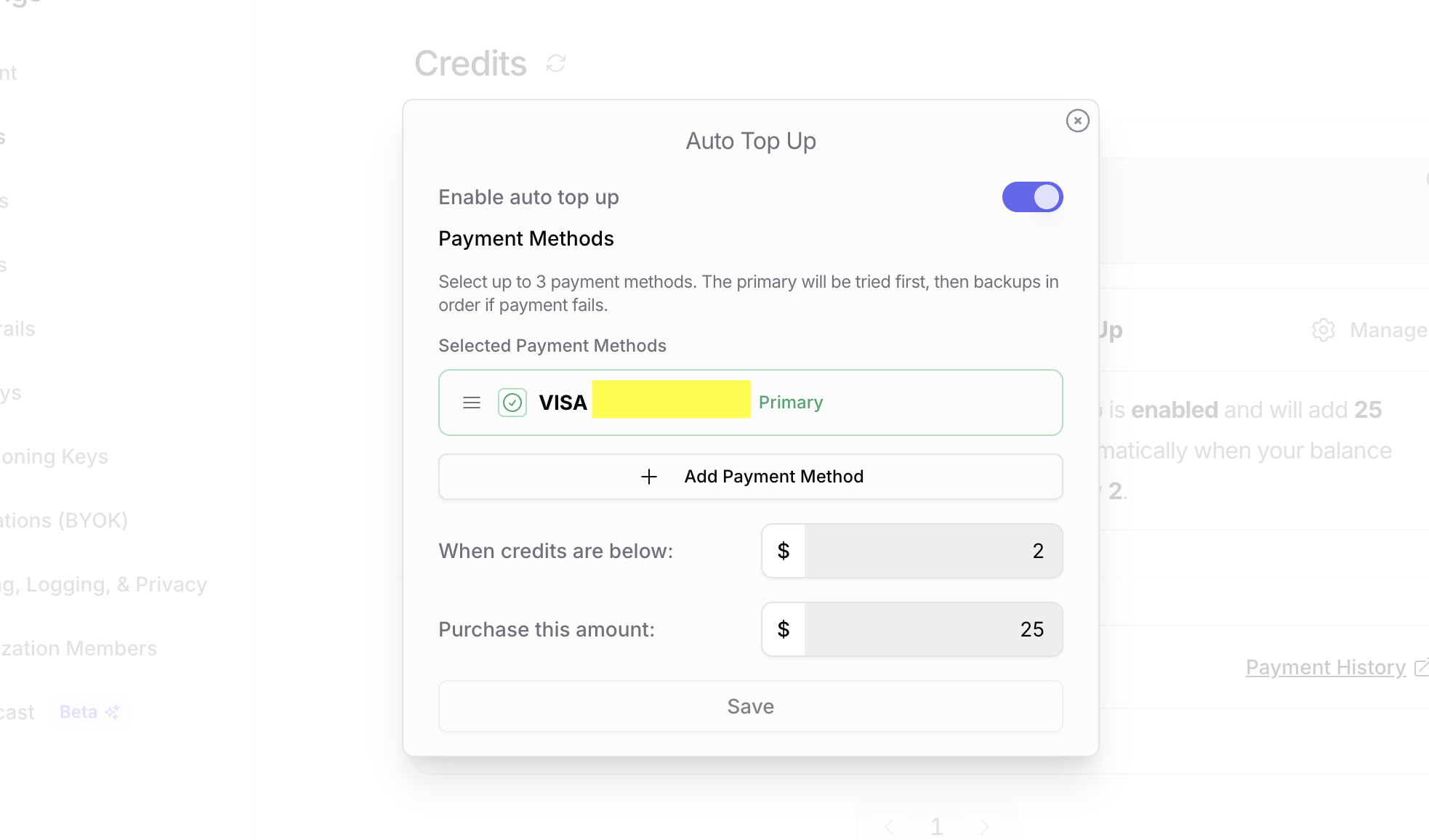The height and width of the screenshot is (840, 1429).
Task: Save the auto top up settings
Action: (x=750, y=706)
